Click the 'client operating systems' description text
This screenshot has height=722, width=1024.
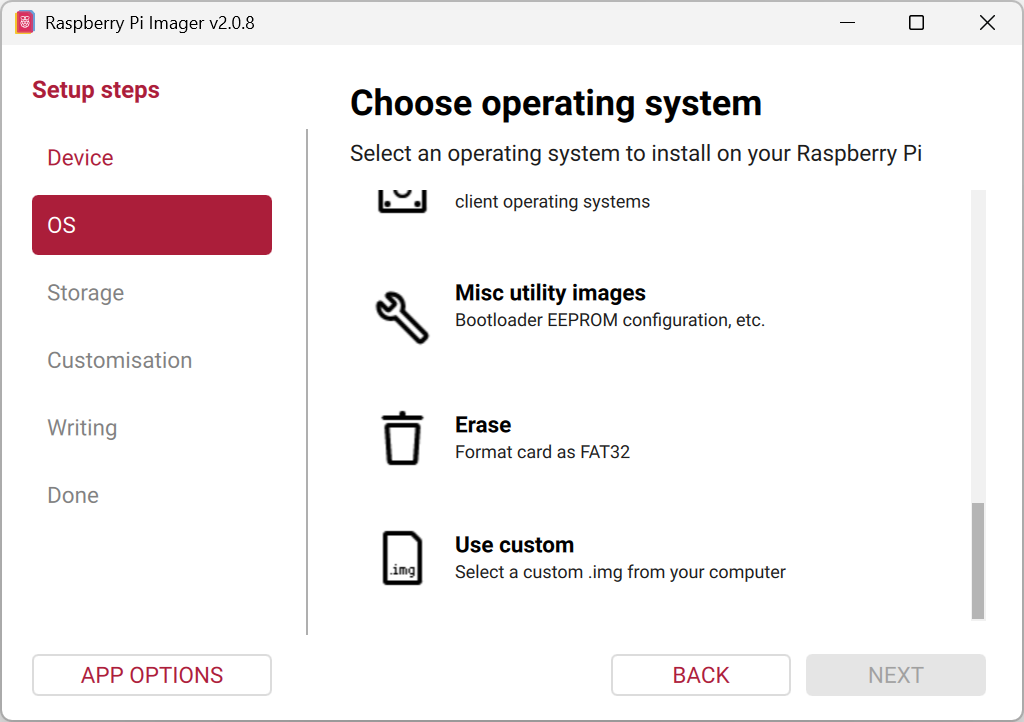pos(552,202)
